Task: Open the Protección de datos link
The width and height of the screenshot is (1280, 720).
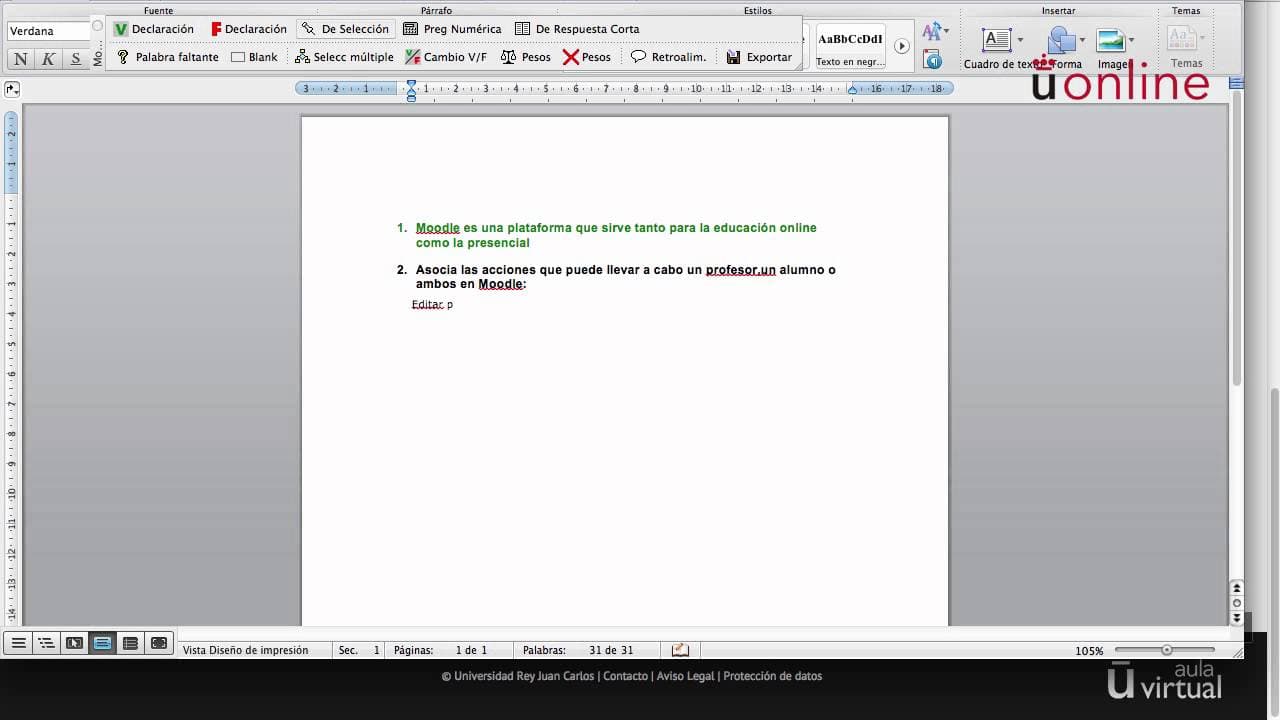Action: [773, 676]
